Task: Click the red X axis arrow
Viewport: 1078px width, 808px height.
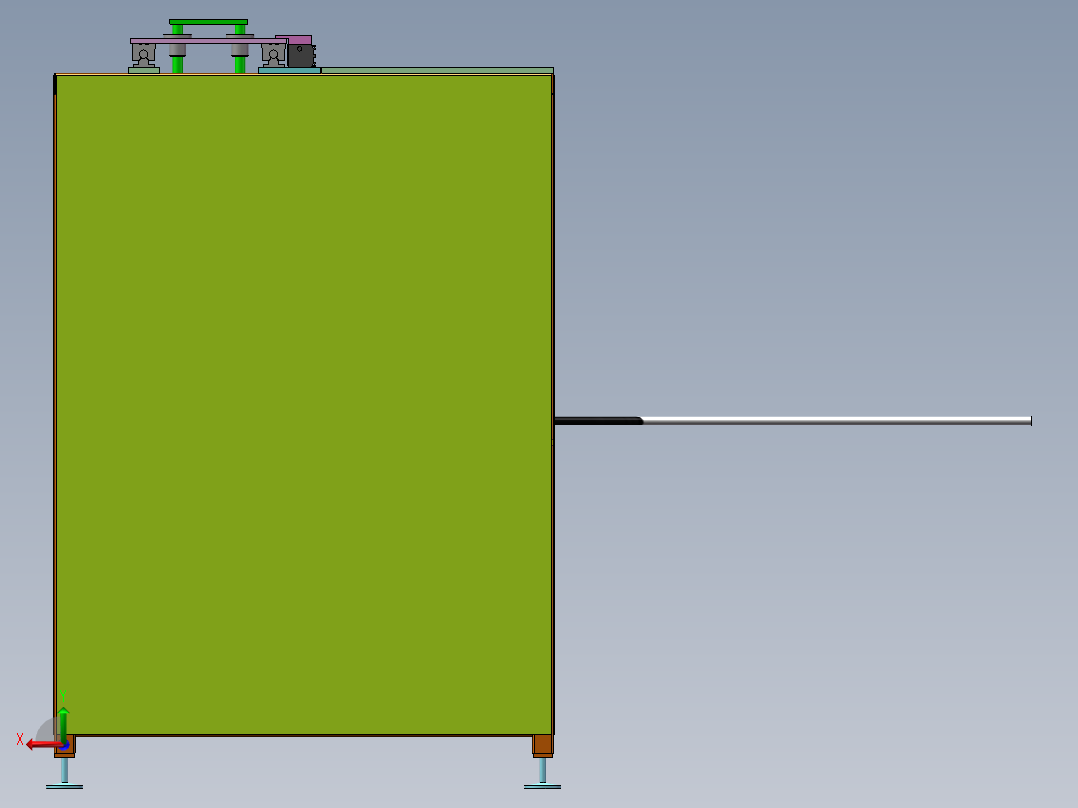Action: click(x=43, y=745)
